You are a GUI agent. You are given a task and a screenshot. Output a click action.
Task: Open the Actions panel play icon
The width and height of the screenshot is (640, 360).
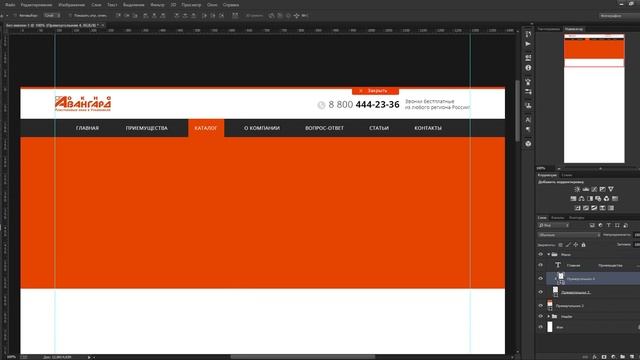coord(528,44)
